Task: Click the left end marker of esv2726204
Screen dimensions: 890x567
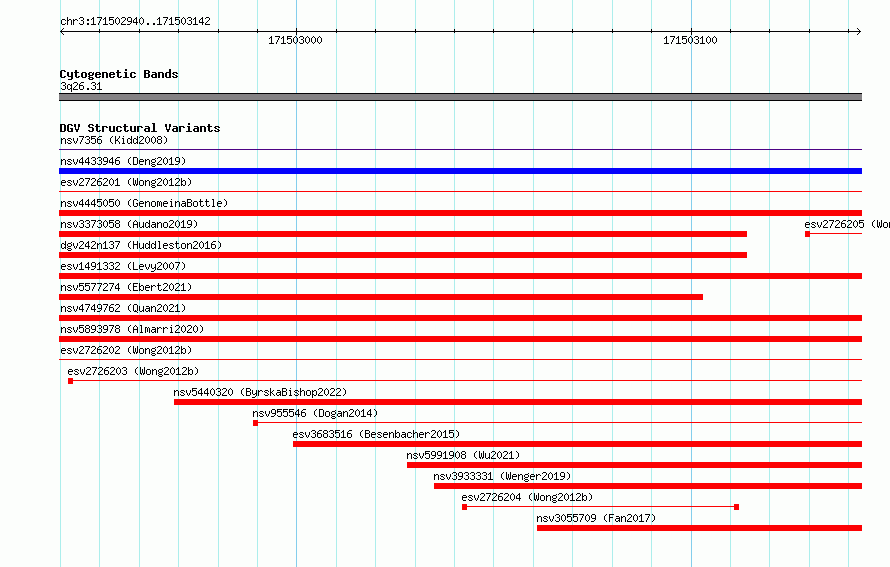Action: pos(464,507)
